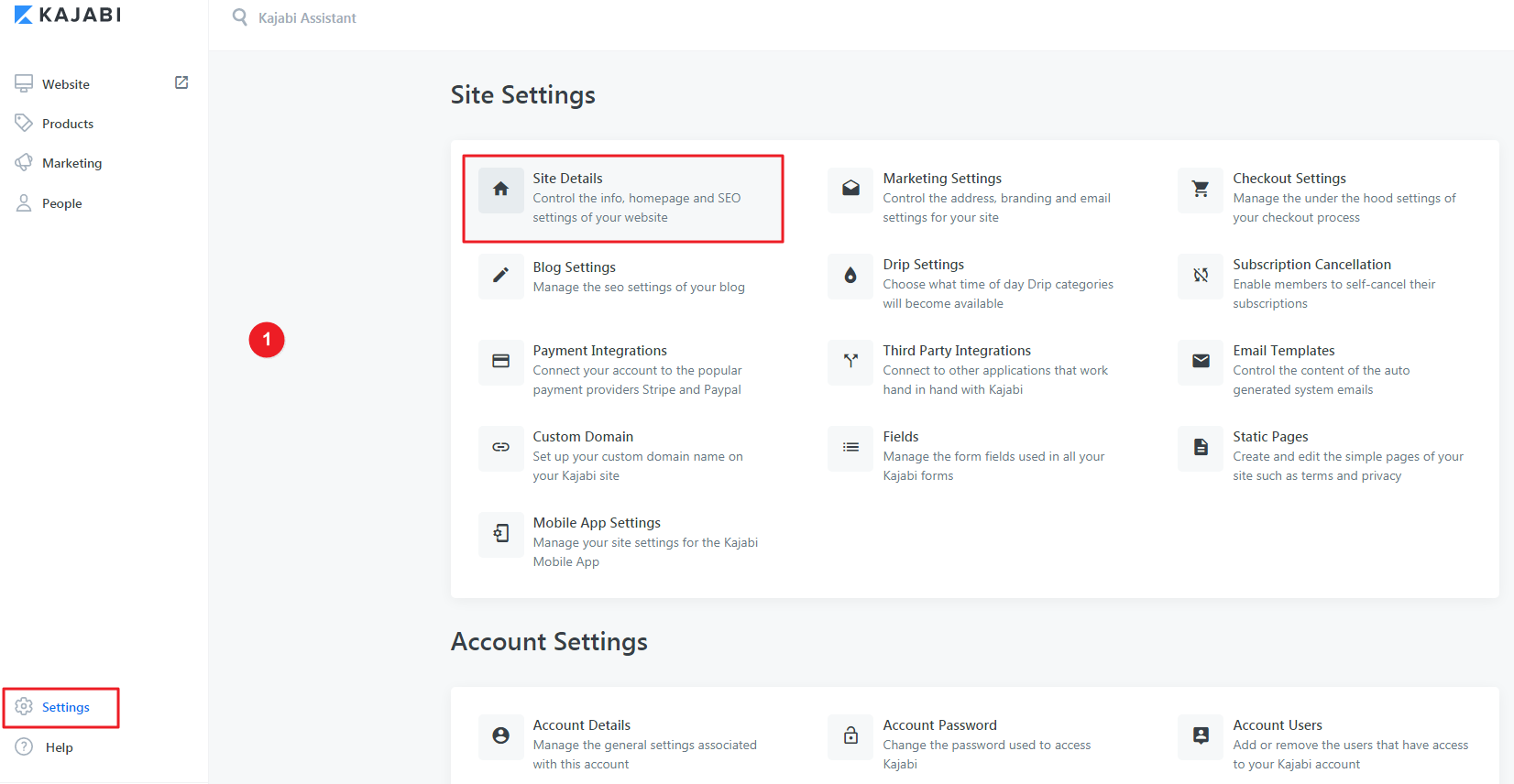Focus the Kajabi Assistant search field
The height and width of the screenshot is (784, 1514).
[307, 18]
